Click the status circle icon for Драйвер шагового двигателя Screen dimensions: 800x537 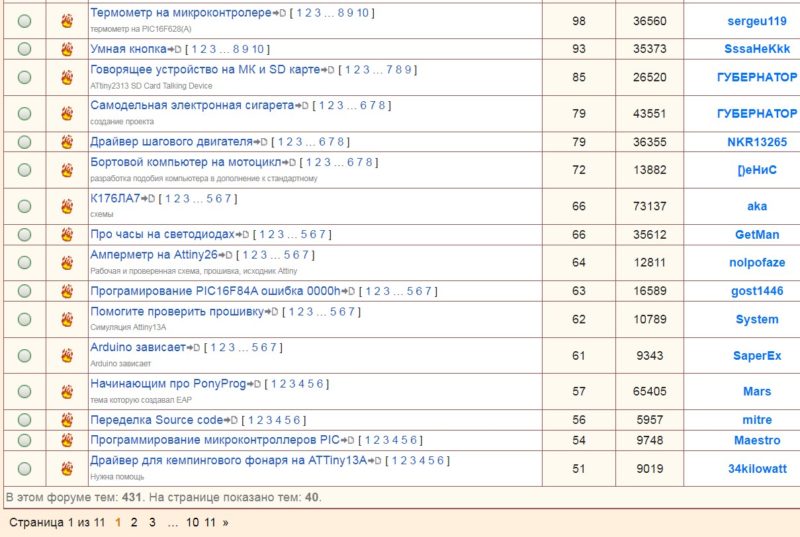pos(24,142)
